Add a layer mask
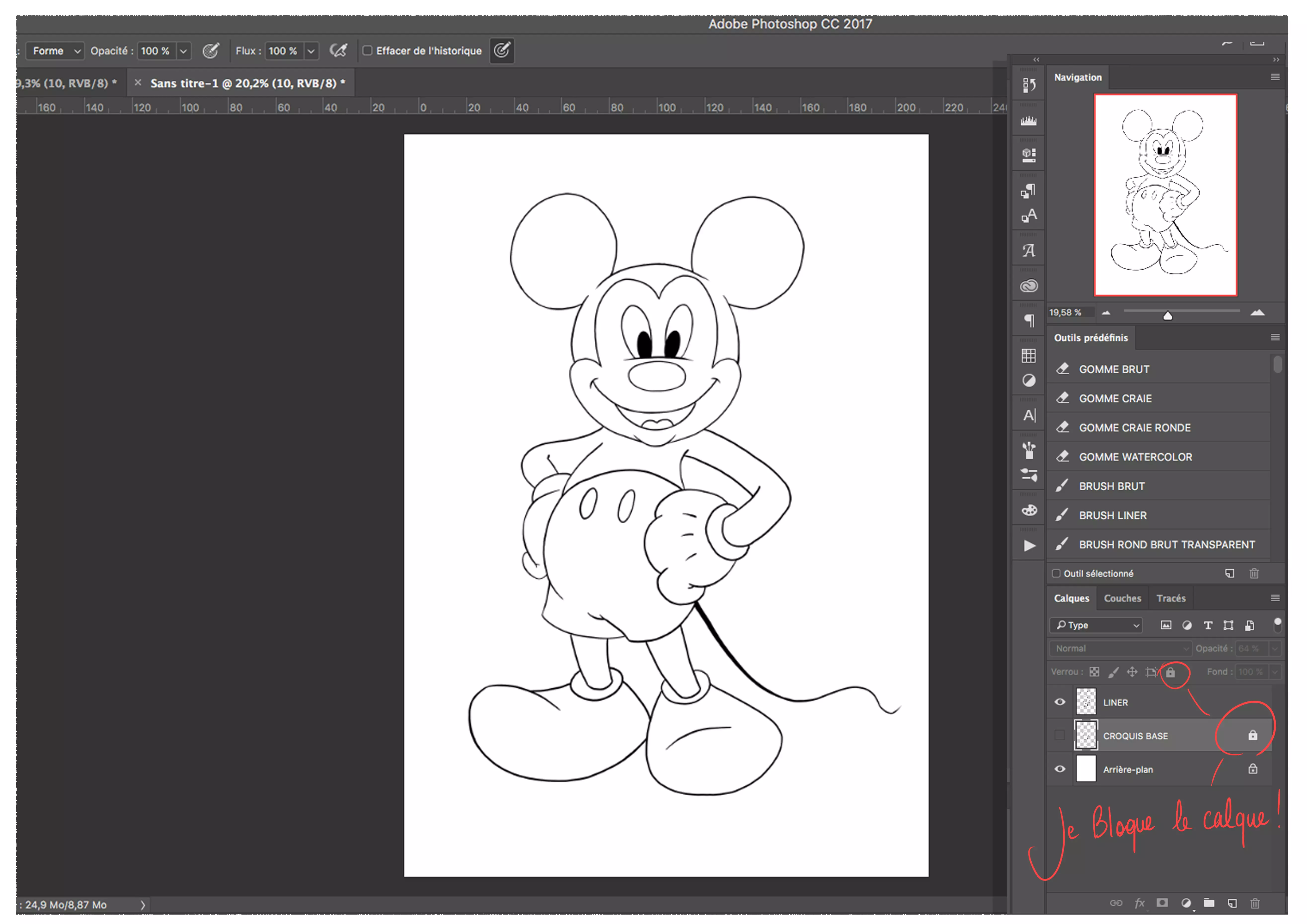The width and height of the screenshot is (1307, 924). click(x=1162, y=903)
